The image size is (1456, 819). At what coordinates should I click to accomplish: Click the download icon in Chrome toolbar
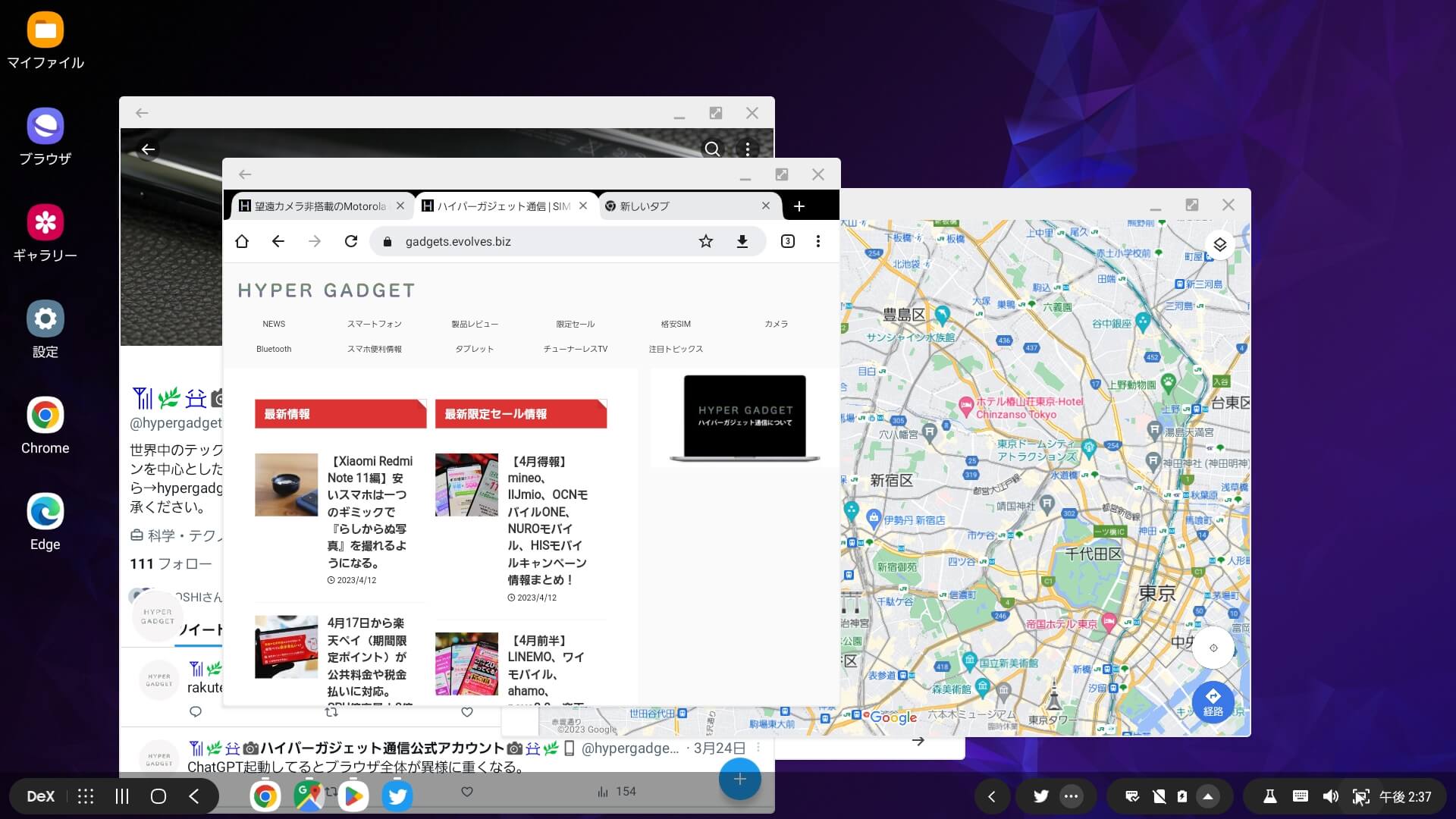click(x=742, y=241)
